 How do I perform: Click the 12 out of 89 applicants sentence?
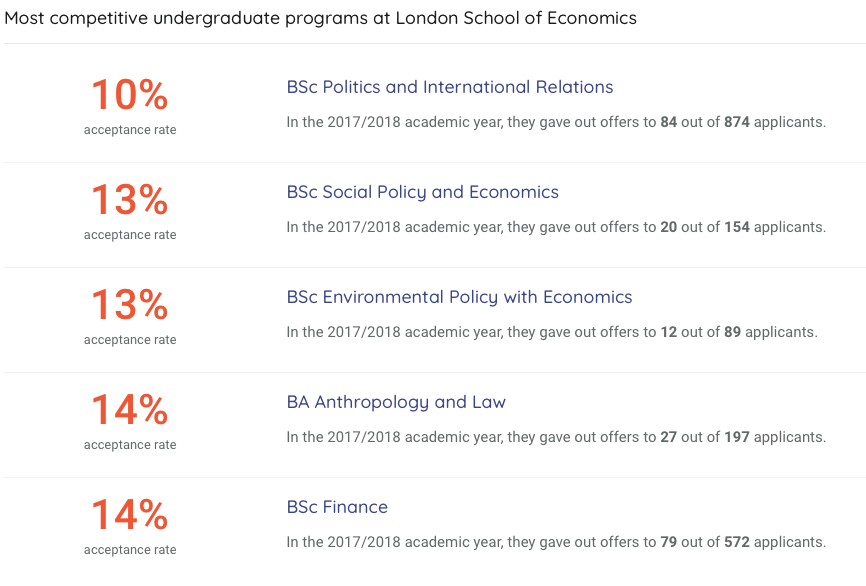pos(552,332)
